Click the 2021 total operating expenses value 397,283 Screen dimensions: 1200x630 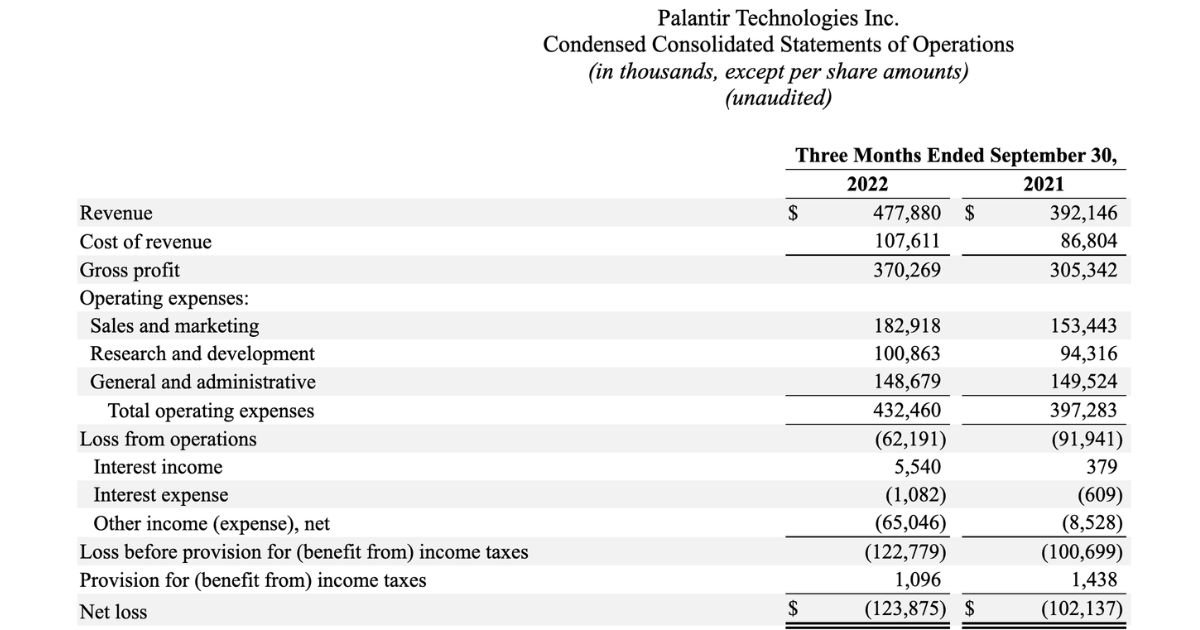[x=1084, y=411]
